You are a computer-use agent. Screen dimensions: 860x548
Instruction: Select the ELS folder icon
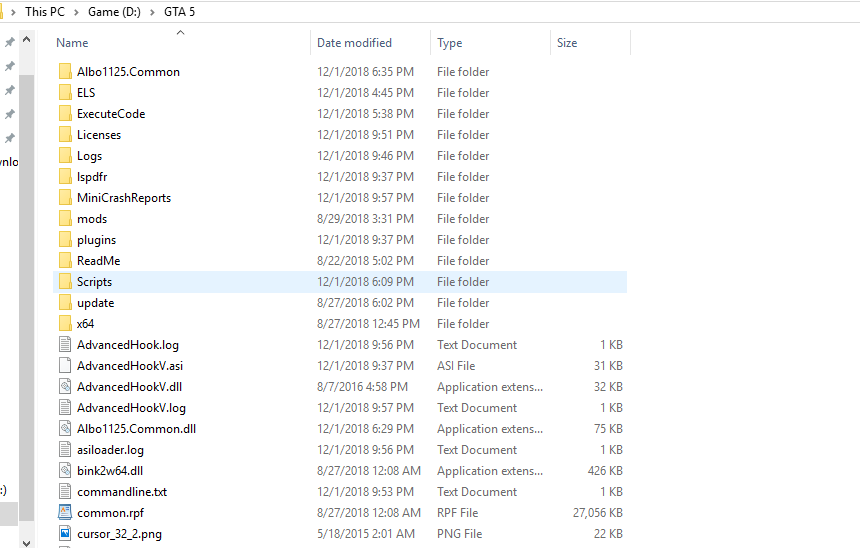(65, 92)
